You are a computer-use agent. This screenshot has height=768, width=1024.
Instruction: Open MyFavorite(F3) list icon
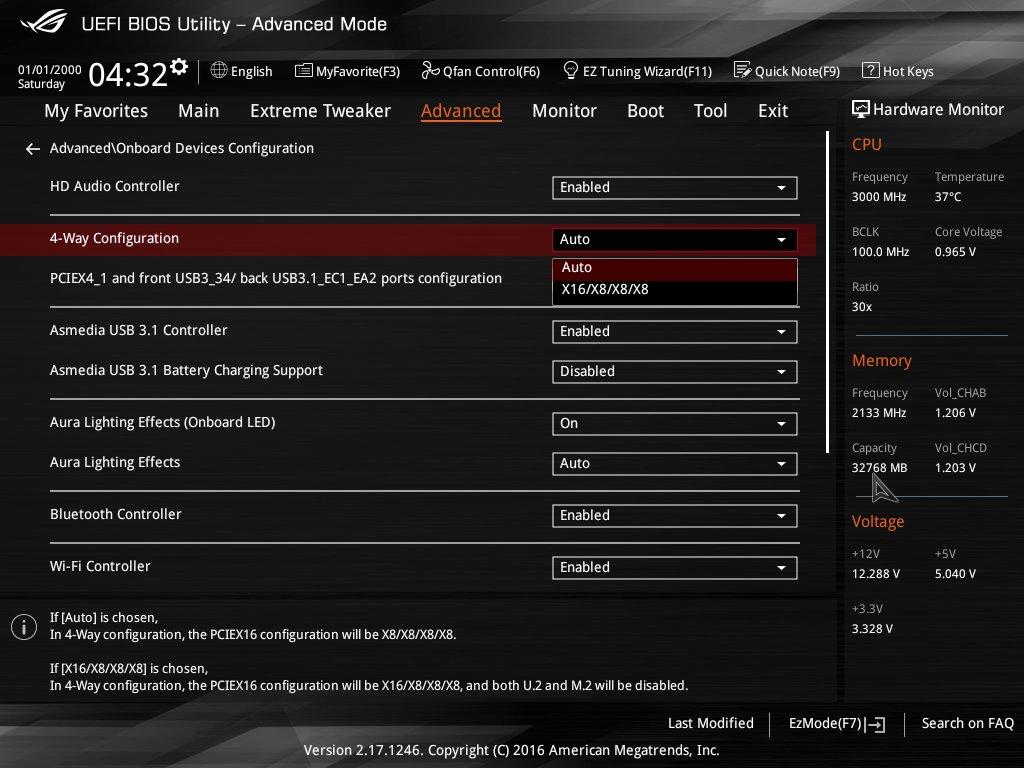point(303,71)
